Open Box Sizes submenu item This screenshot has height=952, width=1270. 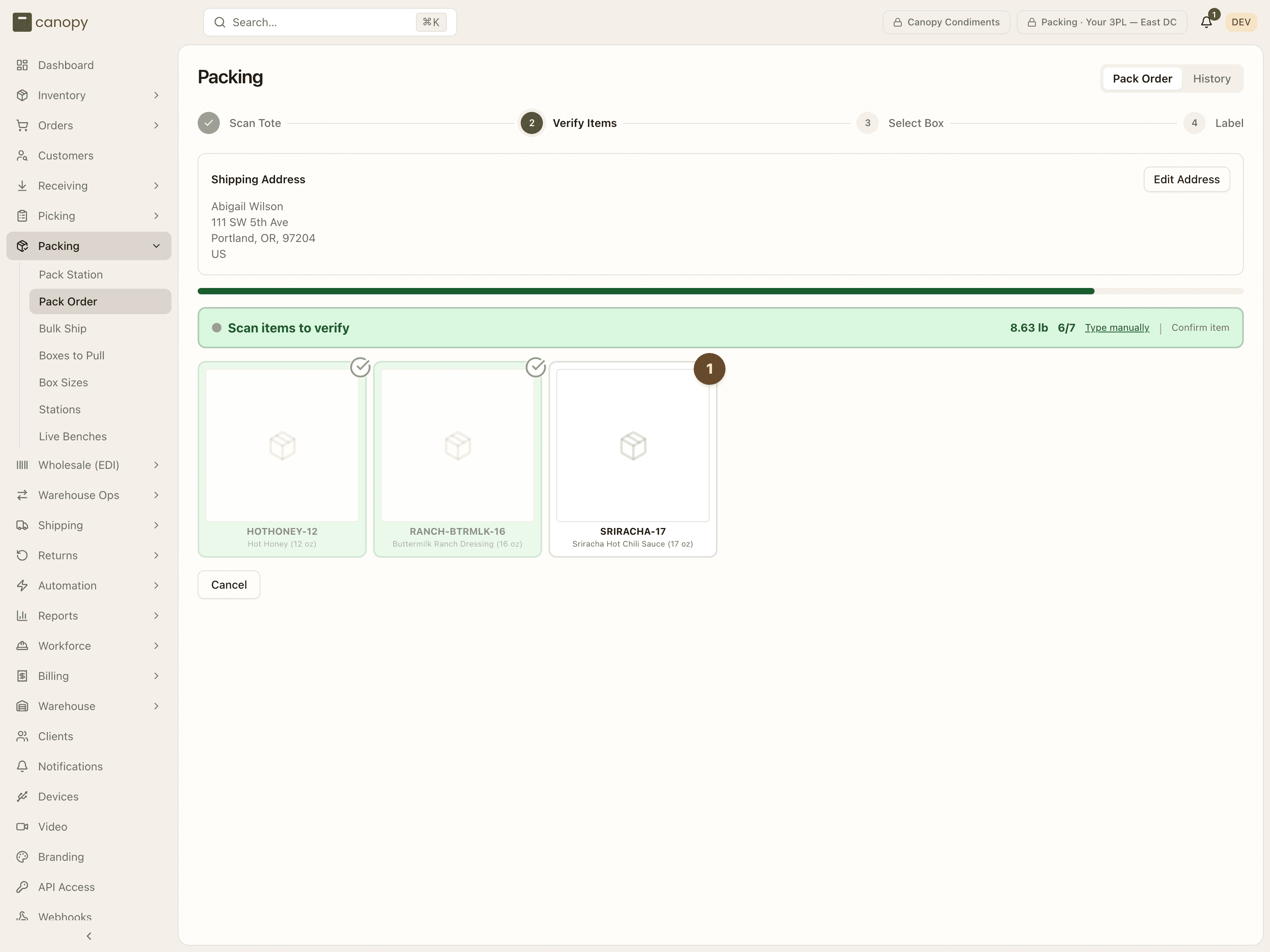[x=100, y=382]
